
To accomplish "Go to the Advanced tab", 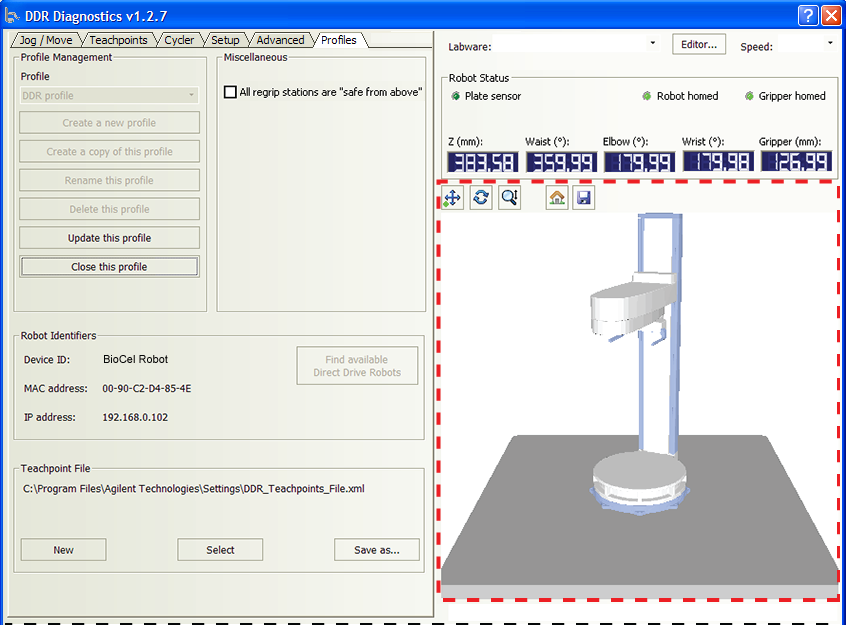I will (280, 40).
